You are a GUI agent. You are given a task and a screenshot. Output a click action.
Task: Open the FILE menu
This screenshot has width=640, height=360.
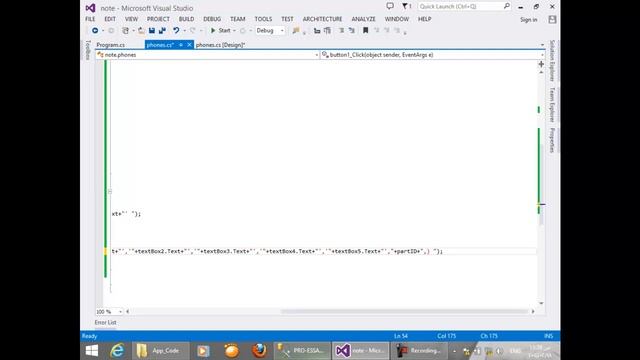coord(90,19)
